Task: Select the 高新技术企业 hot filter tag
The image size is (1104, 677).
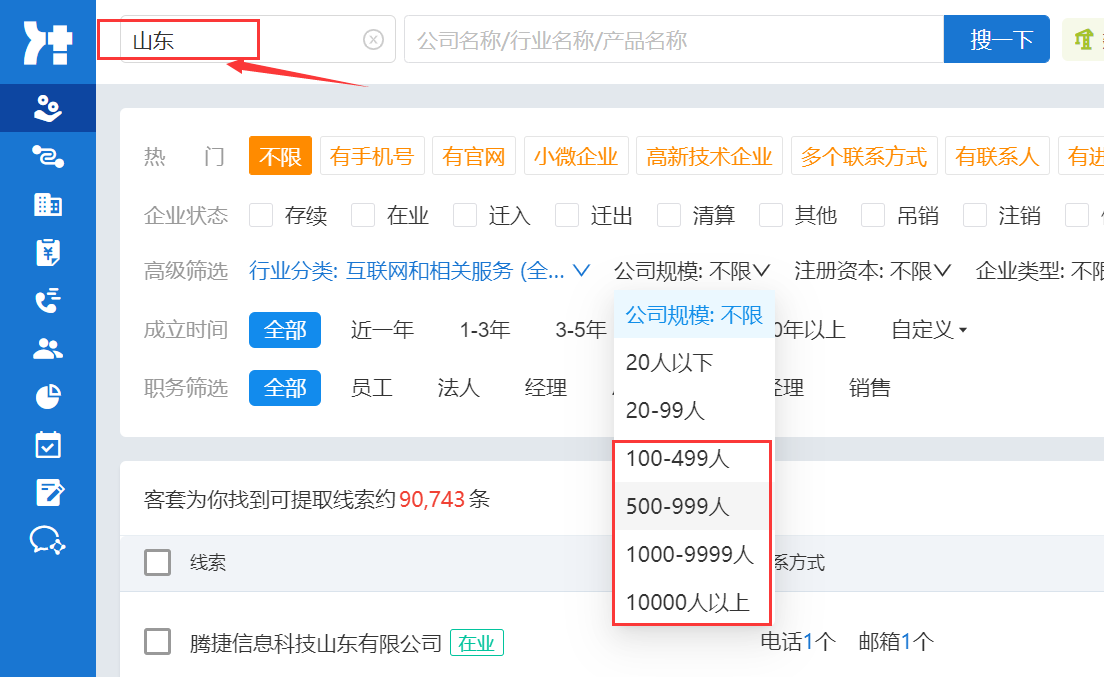Action: click(709, 155)
